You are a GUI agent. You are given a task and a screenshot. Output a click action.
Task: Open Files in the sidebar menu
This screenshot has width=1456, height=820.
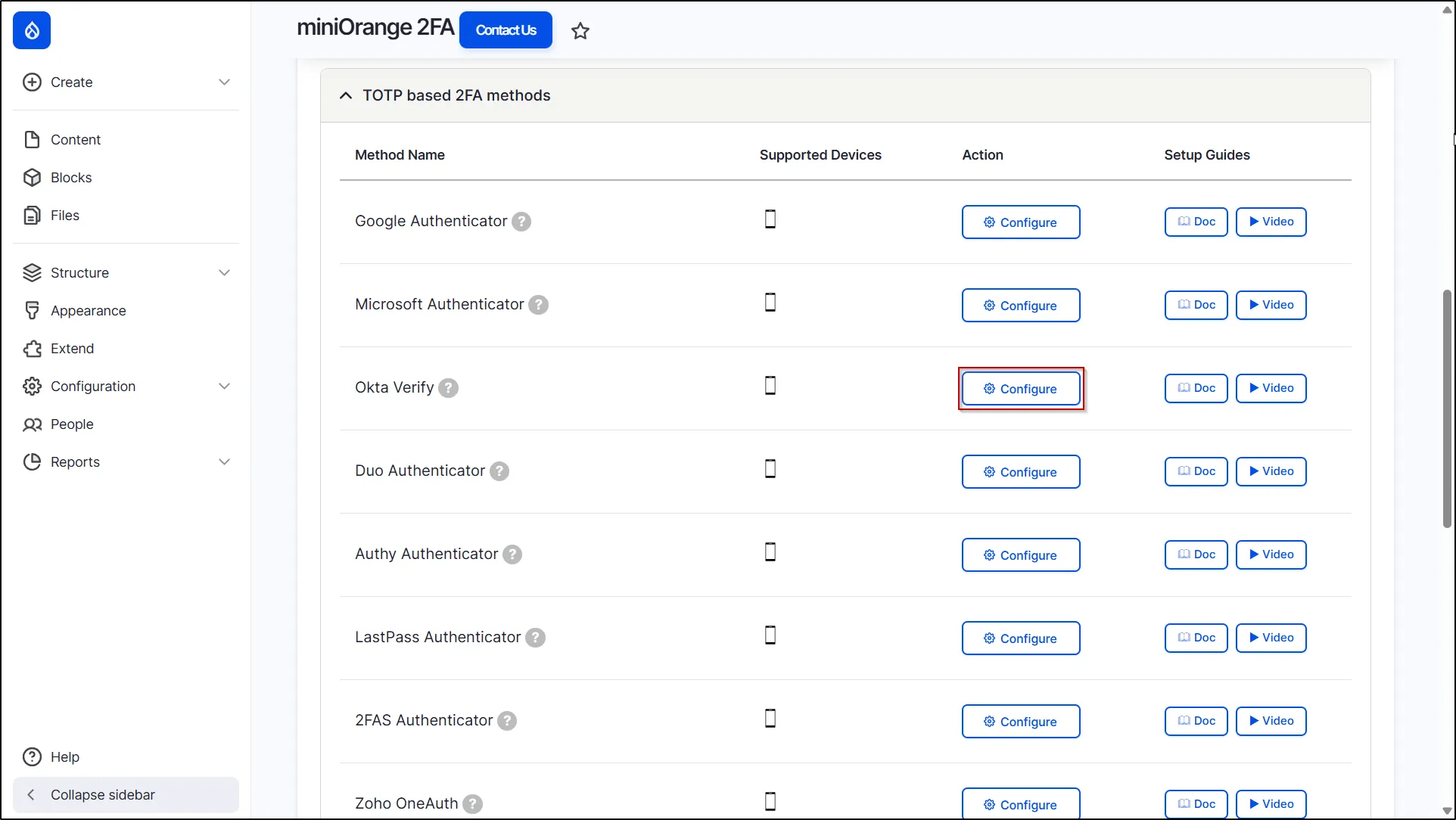126,216
